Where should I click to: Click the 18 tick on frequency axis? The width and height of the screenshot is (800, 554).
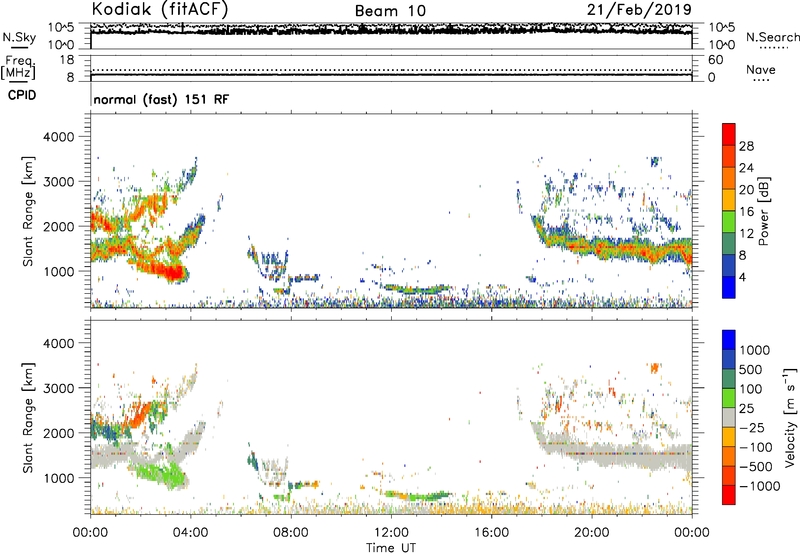67,60
